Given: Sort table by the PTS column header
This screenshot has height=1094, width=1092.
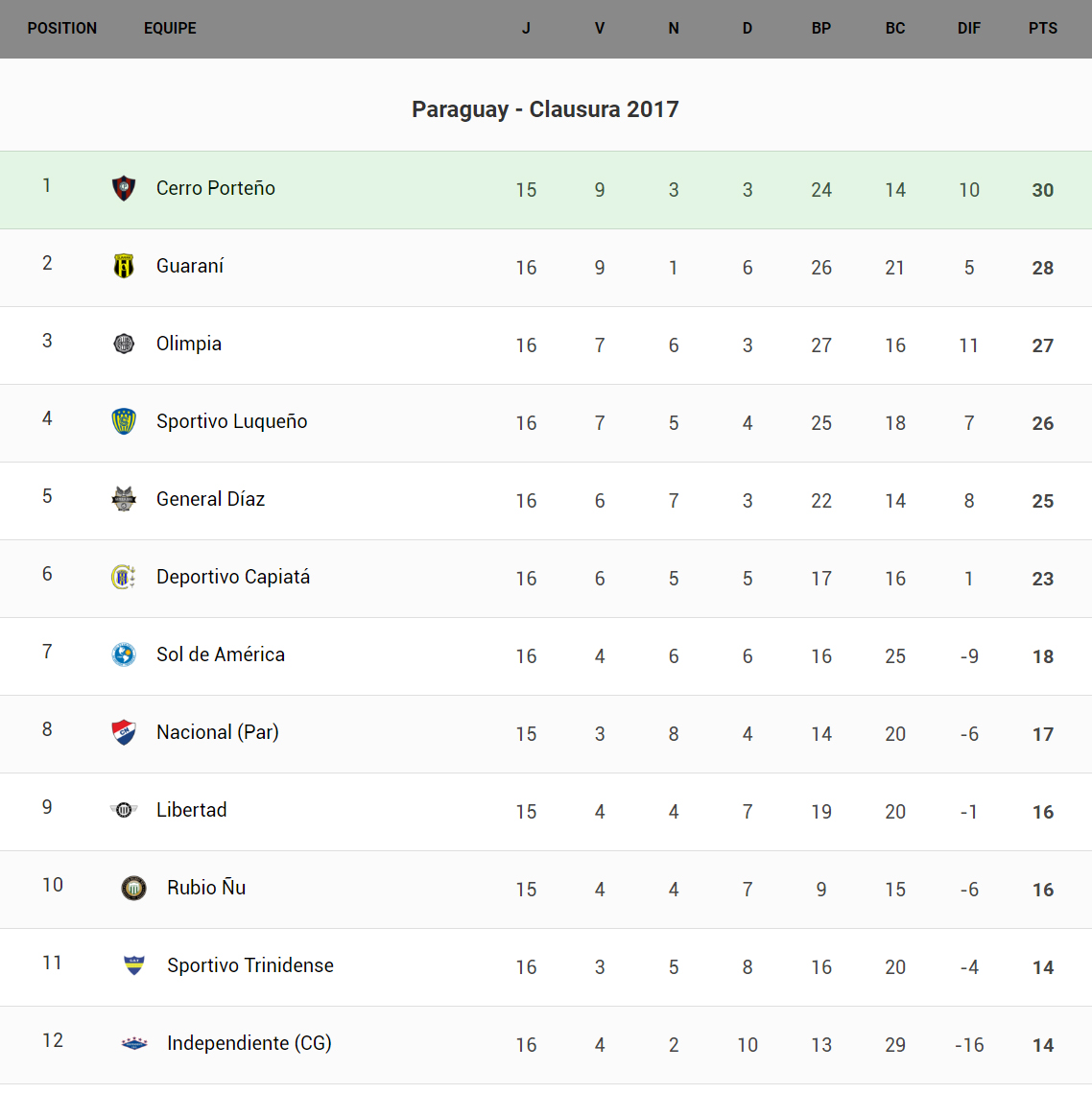Looking at the screenshot, I should tap(1042, 29).
